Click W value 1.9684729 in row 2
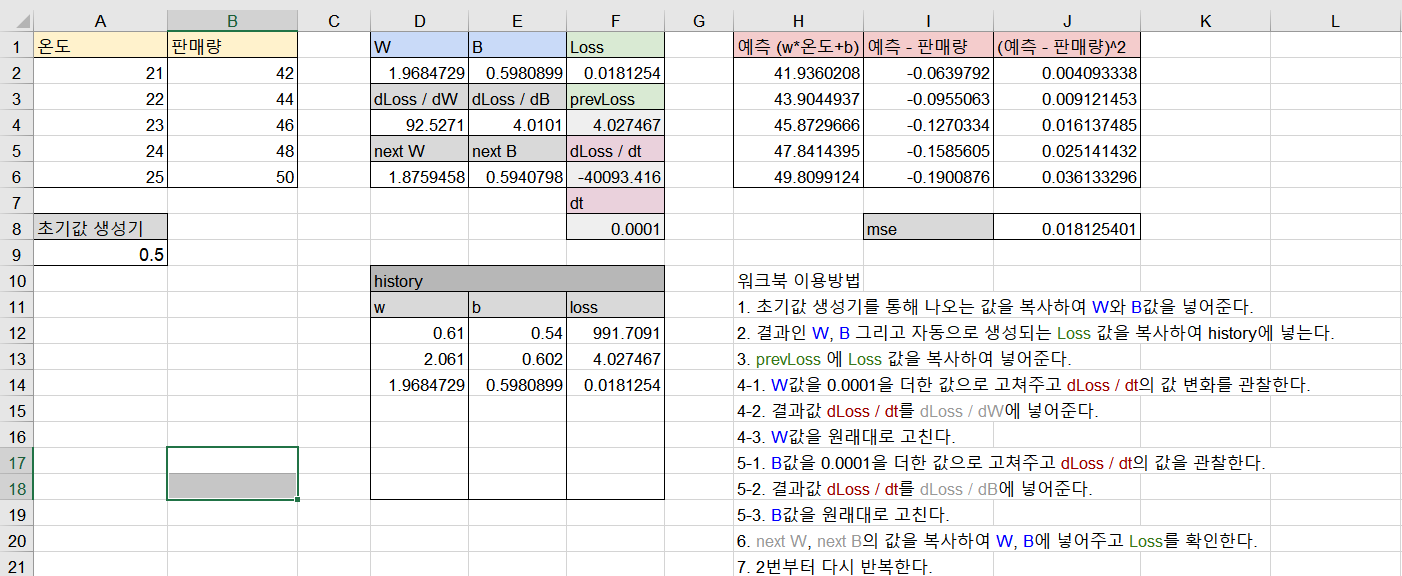This screenshot has width=1402, height=576. coord(419,72)
